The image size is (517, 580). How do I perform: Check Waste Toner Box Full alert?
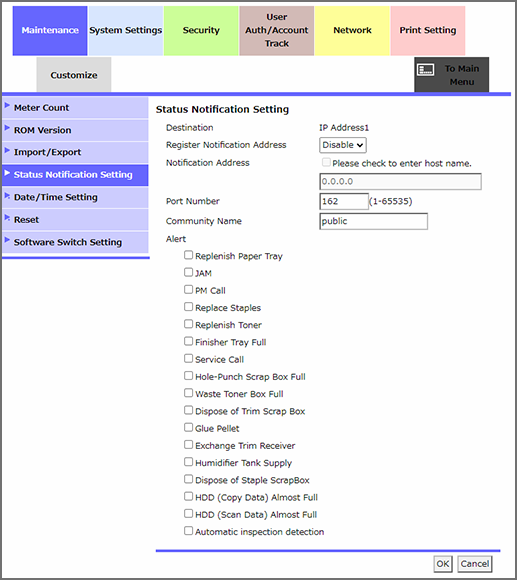click(189, 393)
